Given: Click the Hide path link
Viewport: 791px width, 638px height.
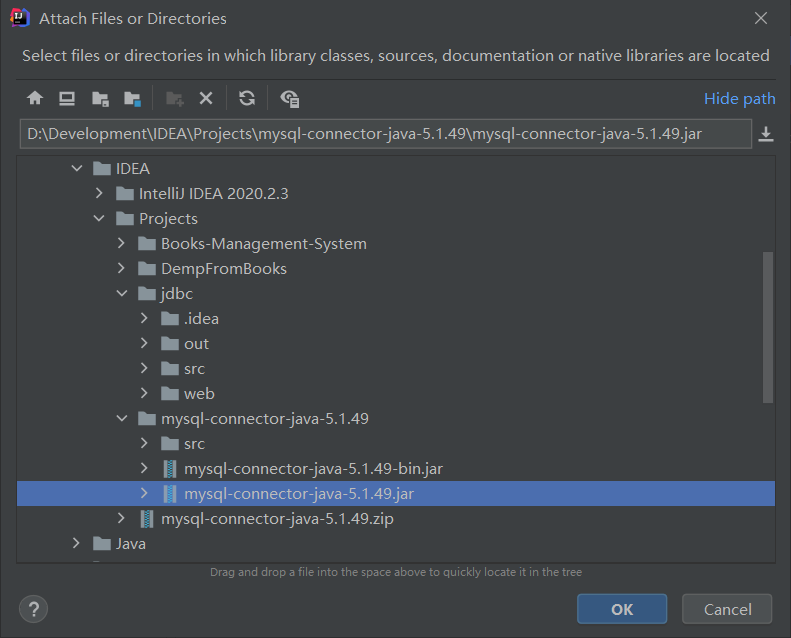Looking at the screenshot, I should click(x=740, y=99).
